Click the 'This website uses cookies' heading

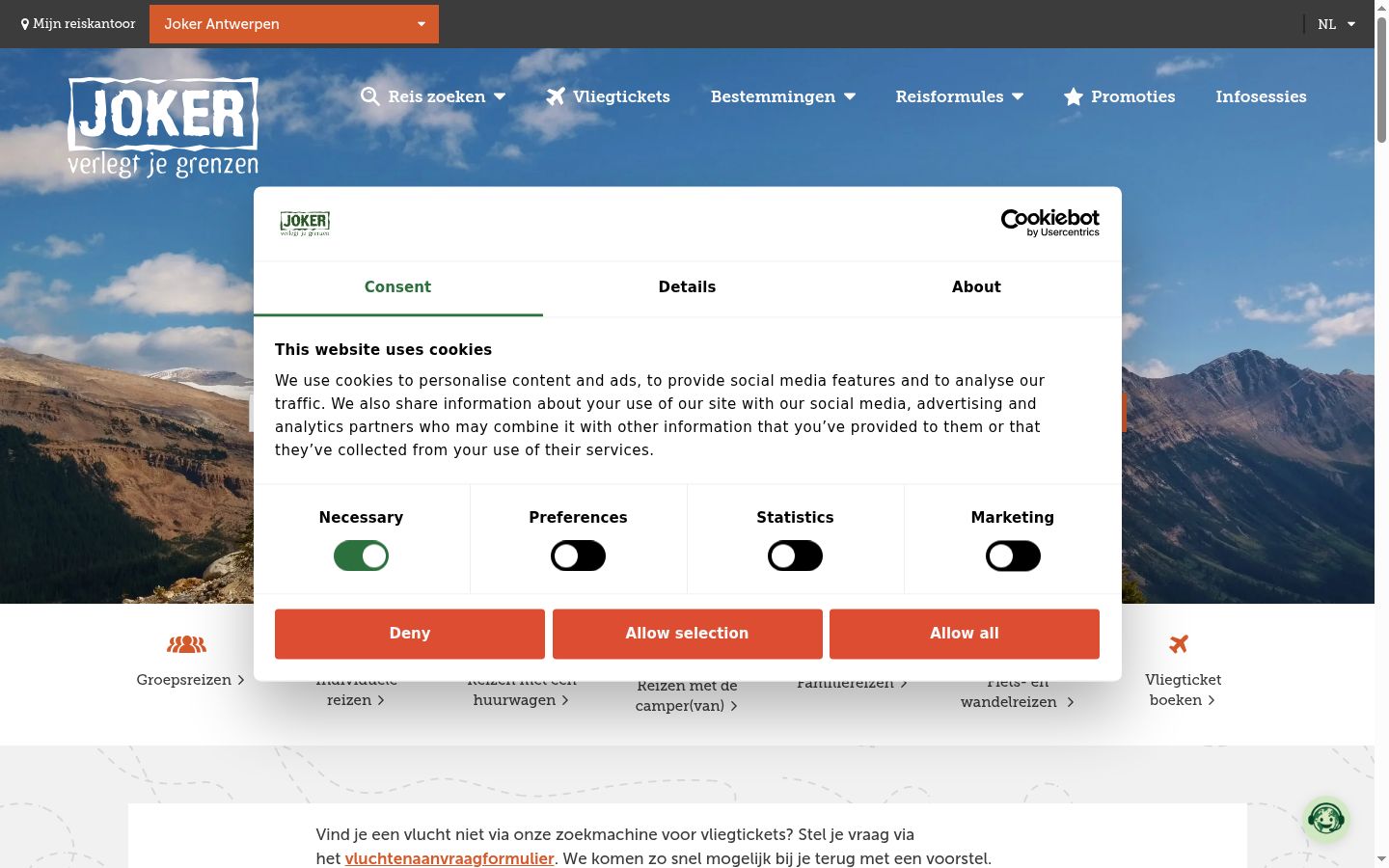tap(383, 350)
